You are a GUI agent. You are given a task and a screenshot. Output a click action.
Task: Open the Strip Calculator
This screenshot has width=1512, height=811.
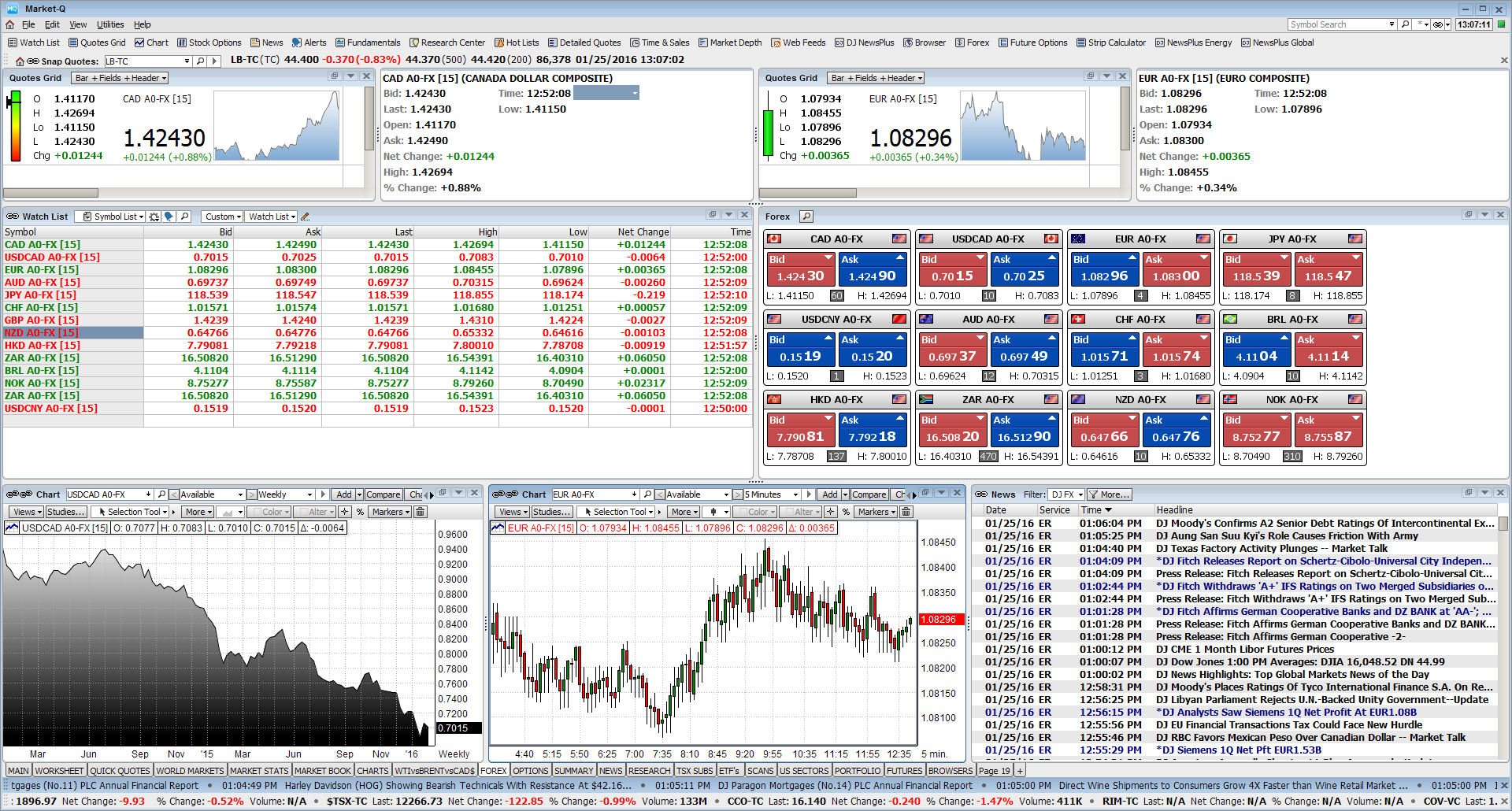click(1110, 43)
